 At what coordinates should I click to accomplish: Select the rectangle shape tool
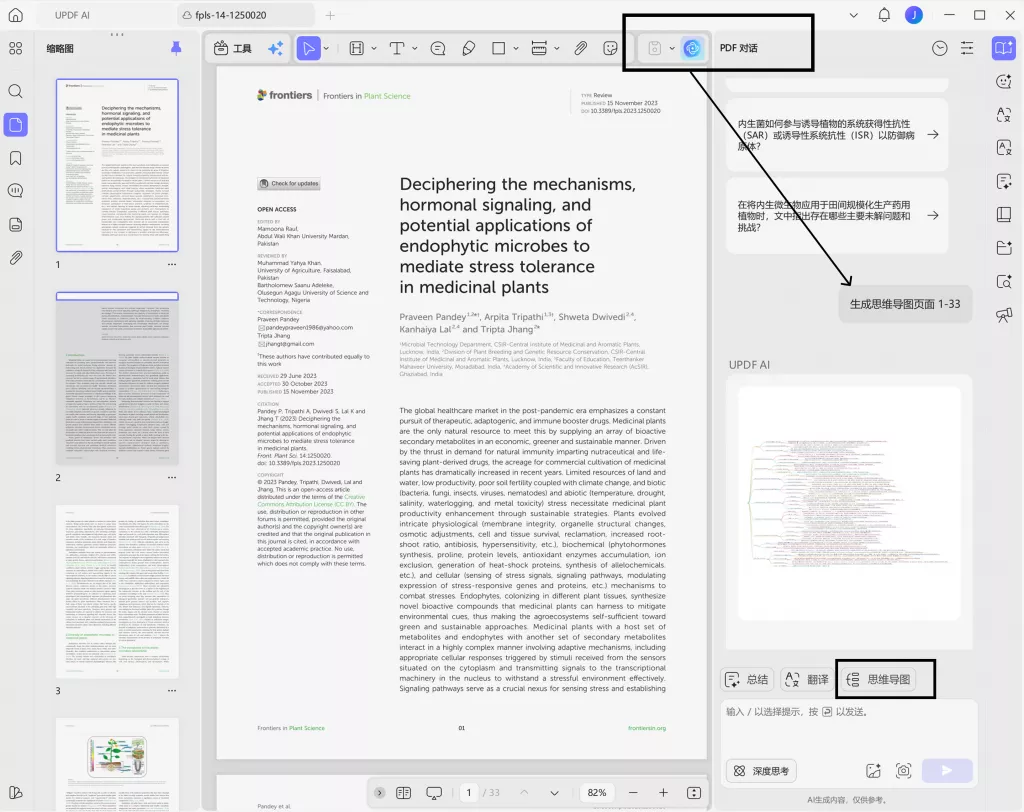pos(498,48)
